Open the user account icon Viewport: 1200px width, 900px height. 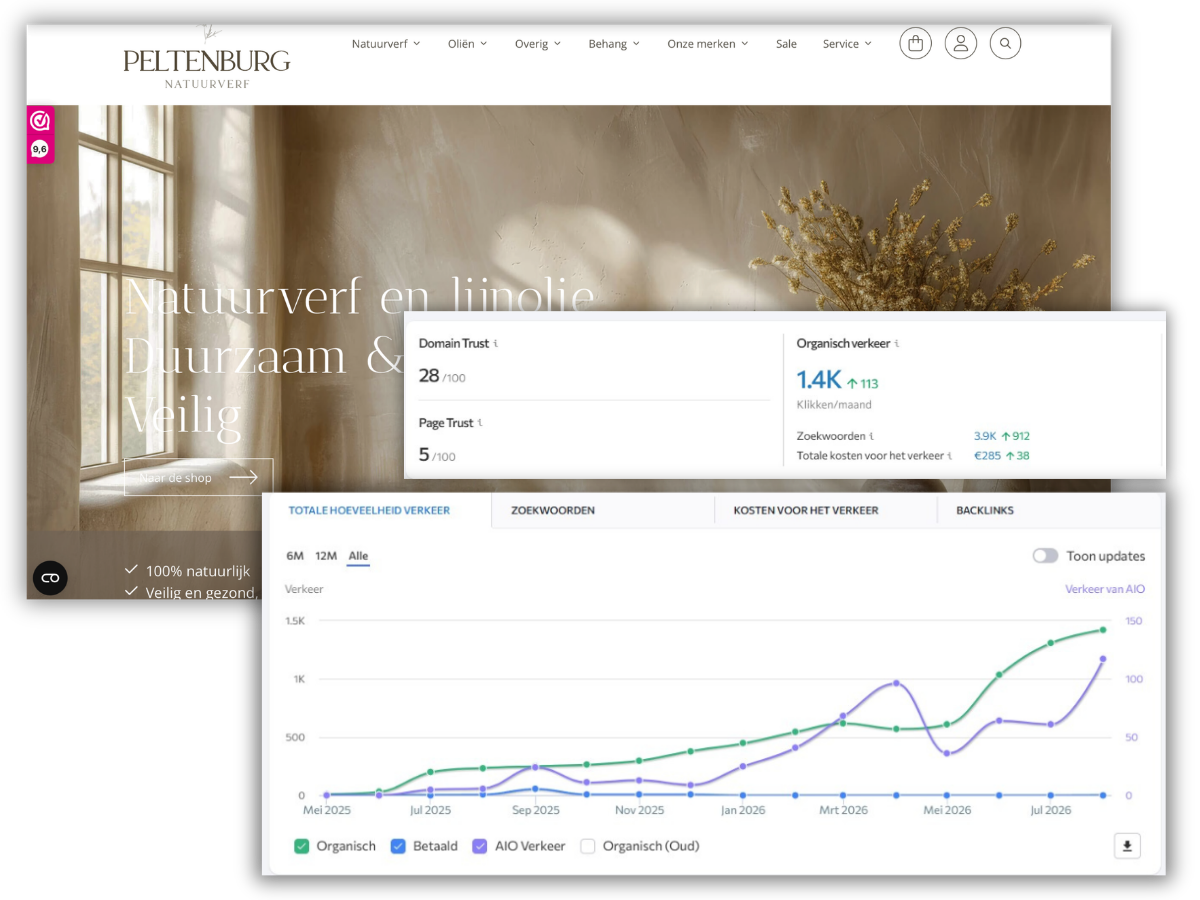(x=960, y=43)
